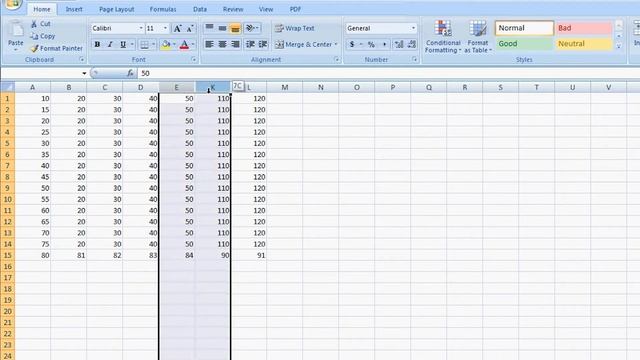Viewport: 640px width, 360px height.
Task: Apply cell borders button
Action: [x=144, y=44]
